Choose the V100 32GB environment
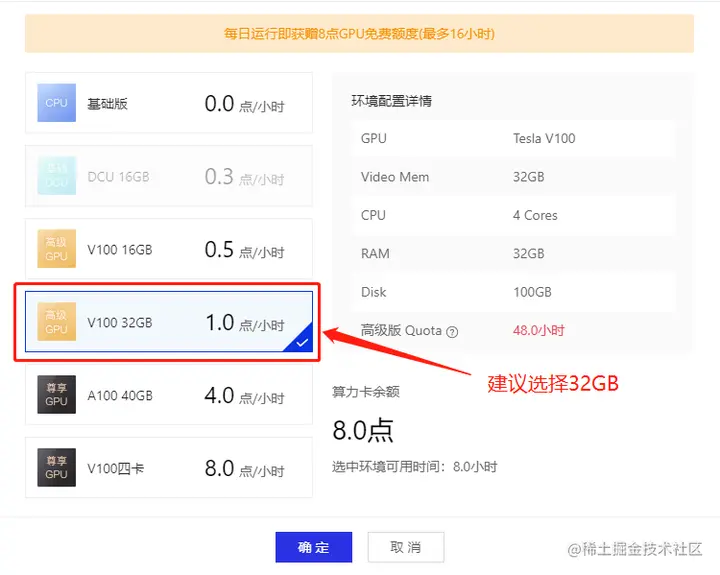Viewport: 720px width, 575px height. [x=169, y=322]
